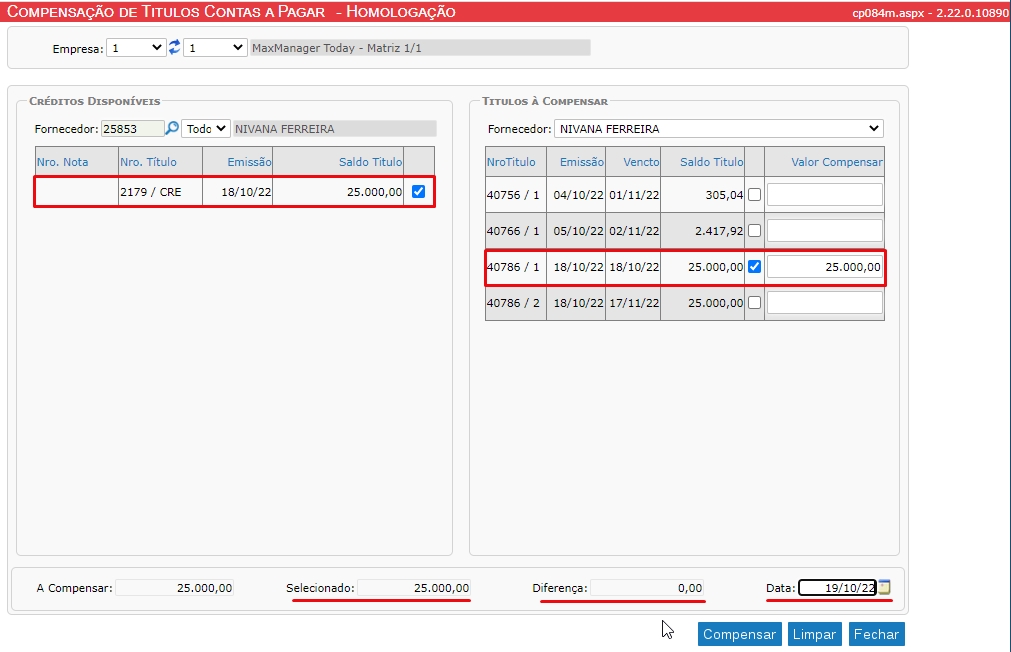Click the Selecionado value field

click(415, 588)
